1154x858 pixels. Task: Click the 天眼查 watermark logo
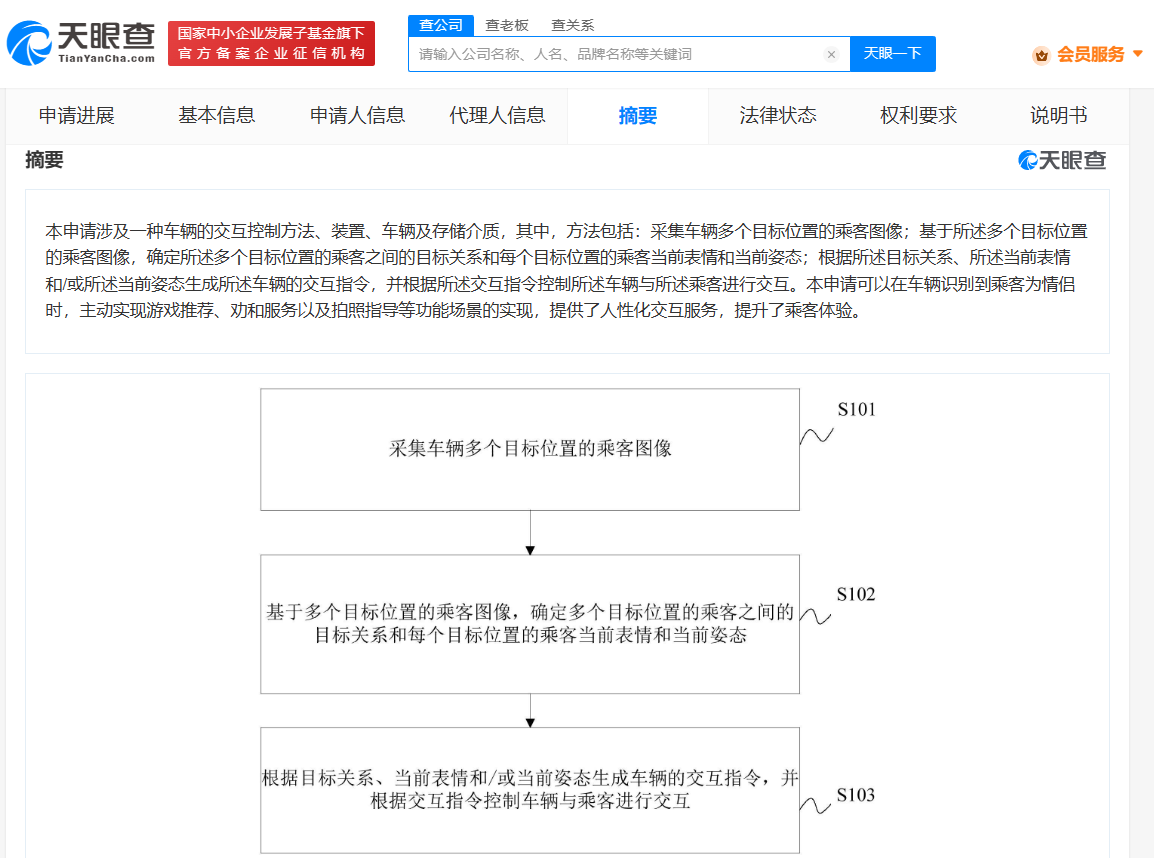1061,160
